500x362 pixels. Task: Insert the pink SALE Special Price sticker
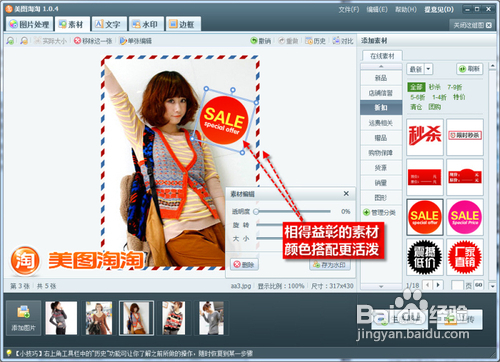pos(465,217)
